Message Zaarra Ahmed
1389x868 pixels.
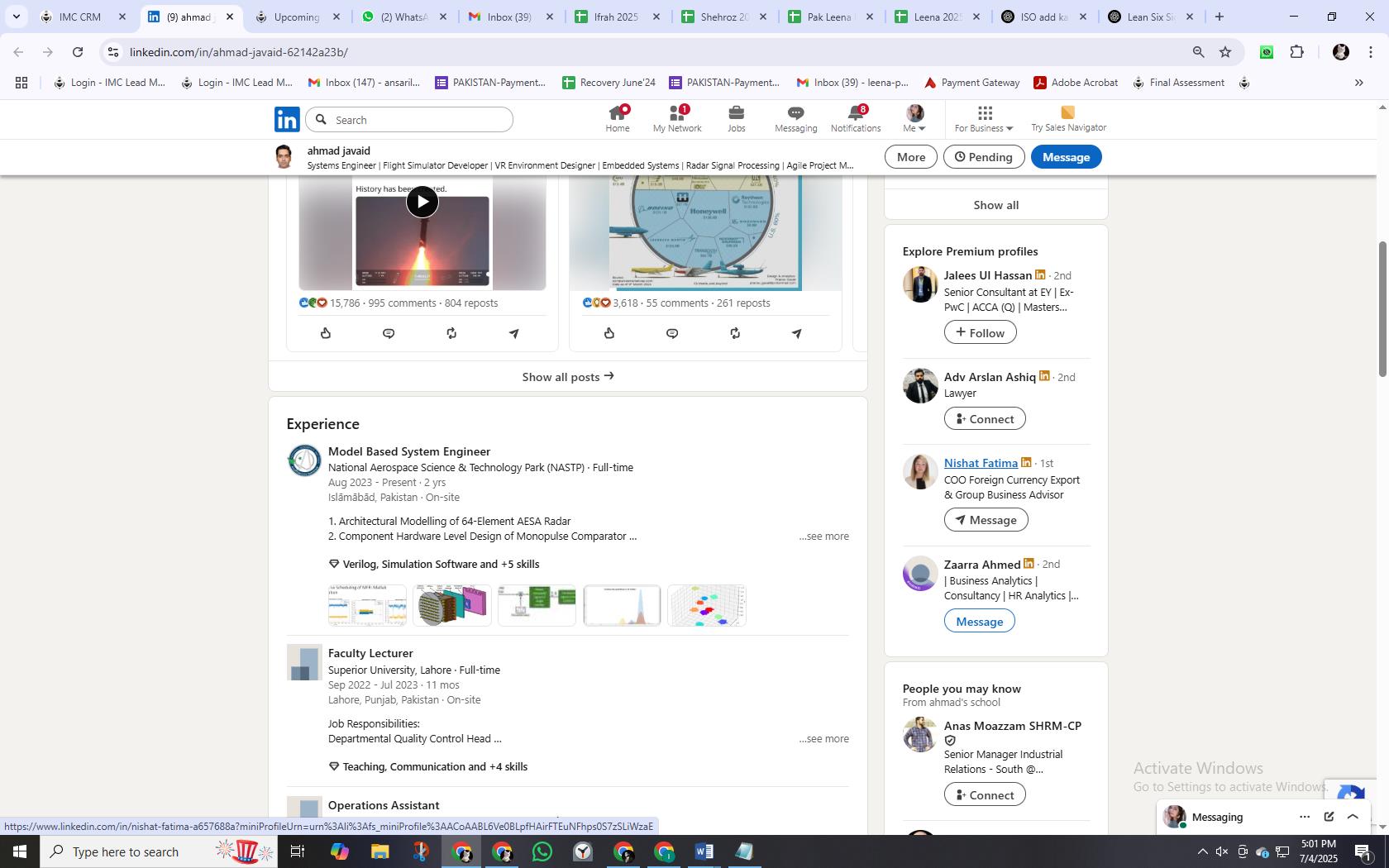[979, 622]
